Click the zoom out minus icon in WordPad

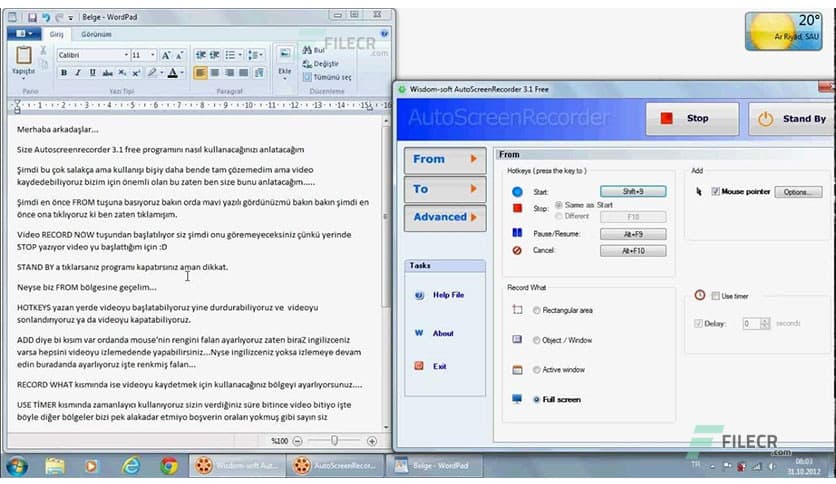point(298,441)
